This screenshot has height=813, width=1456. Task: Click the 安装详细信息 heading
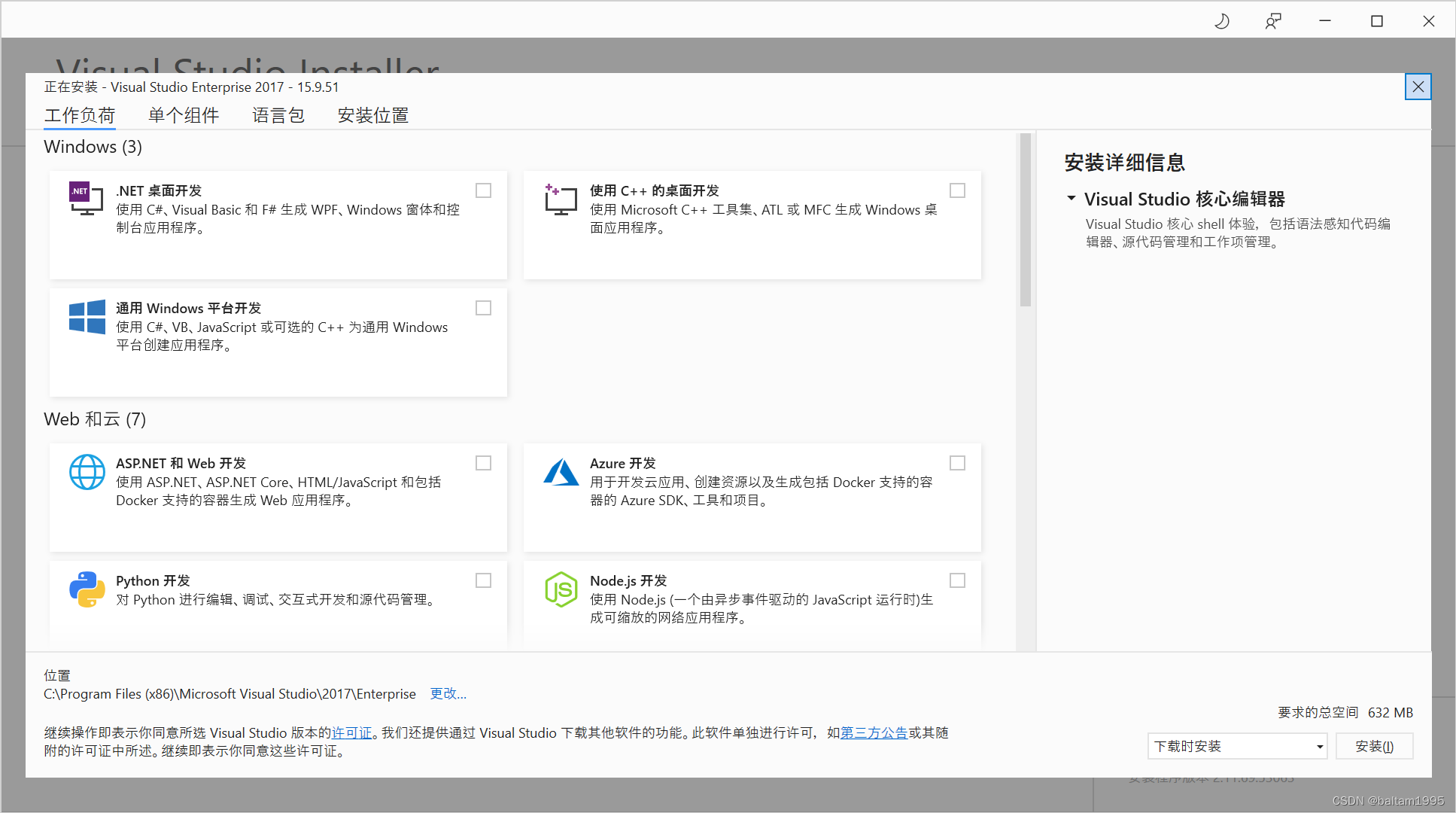click(x=1125, y=163)
